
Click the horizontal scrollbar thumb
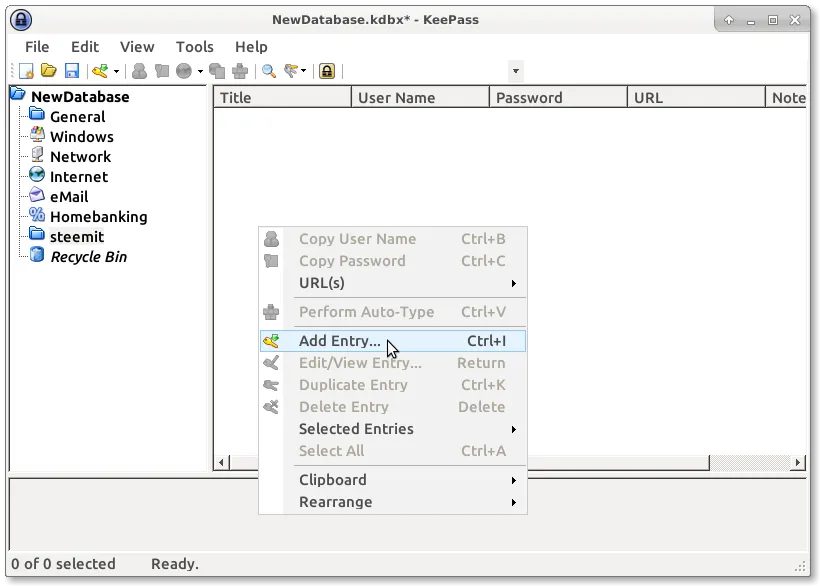click(618, 463)
